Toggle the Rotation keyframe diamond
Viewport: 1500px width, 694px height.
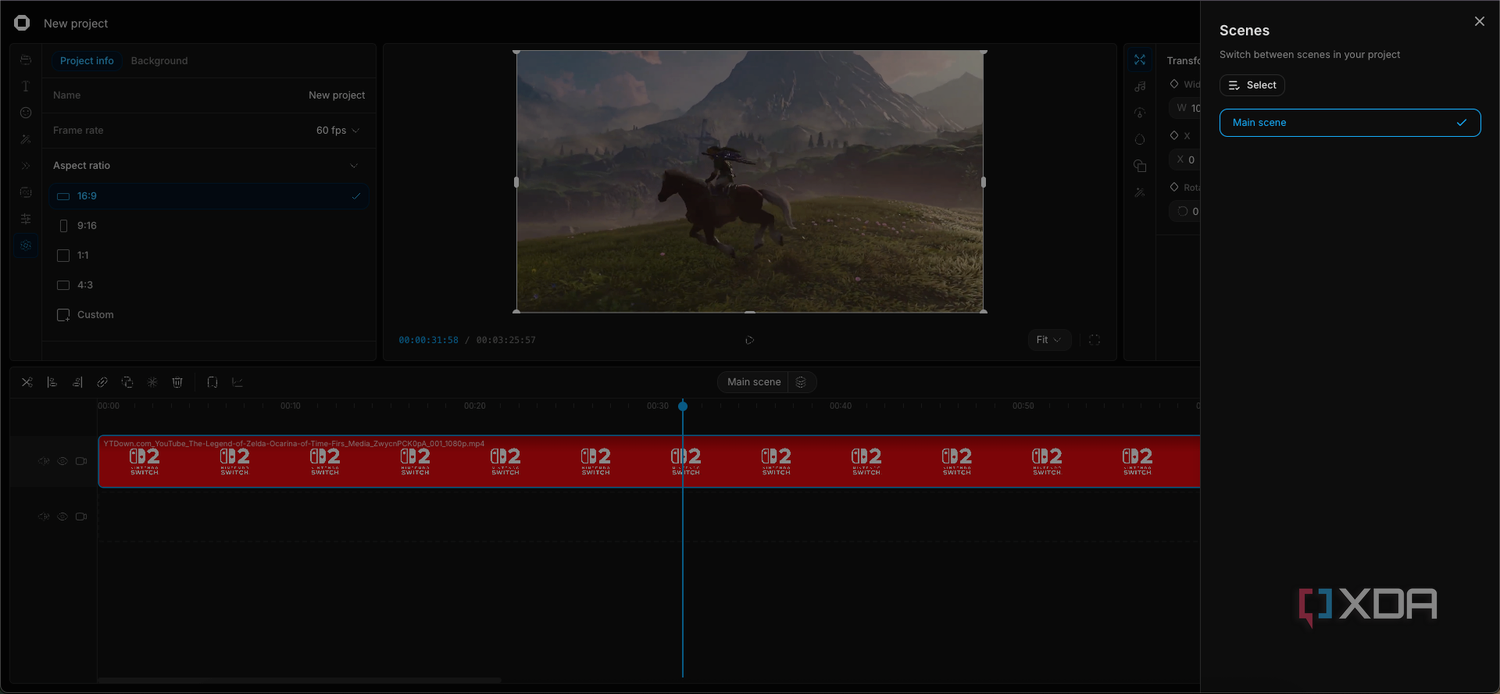coord(1174,187)
